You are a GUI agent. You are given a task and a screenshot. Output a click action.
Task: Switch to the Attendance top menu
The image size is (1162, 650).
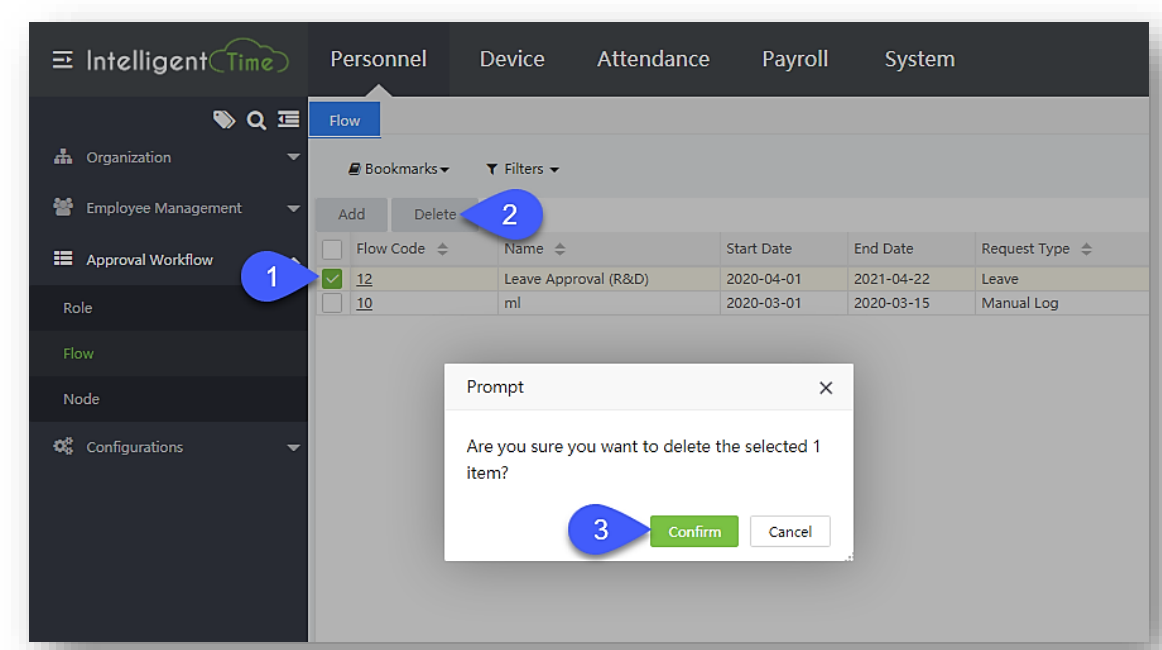tap(653, 59)
